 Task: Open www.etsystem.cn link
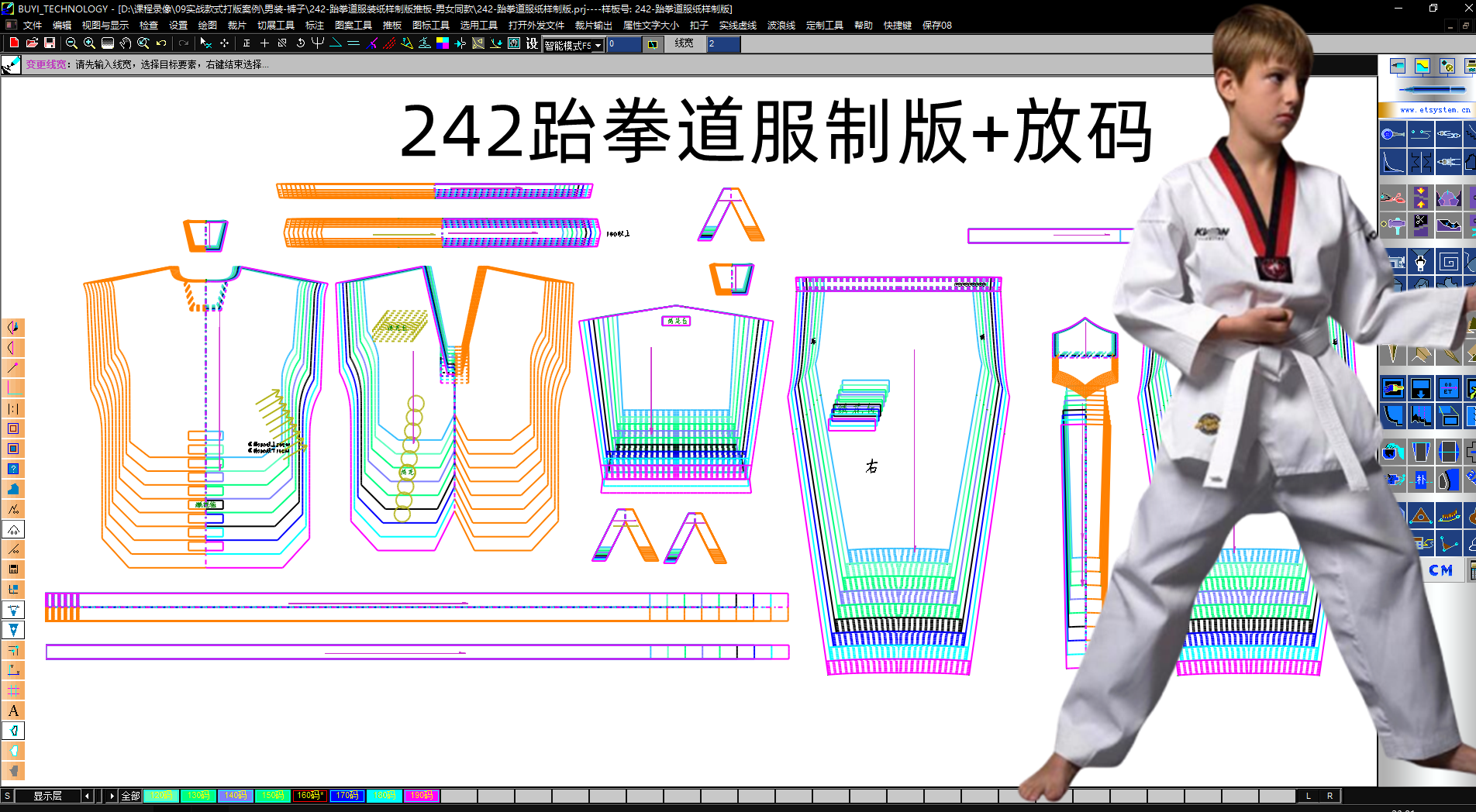click(x=1435, y=110)
